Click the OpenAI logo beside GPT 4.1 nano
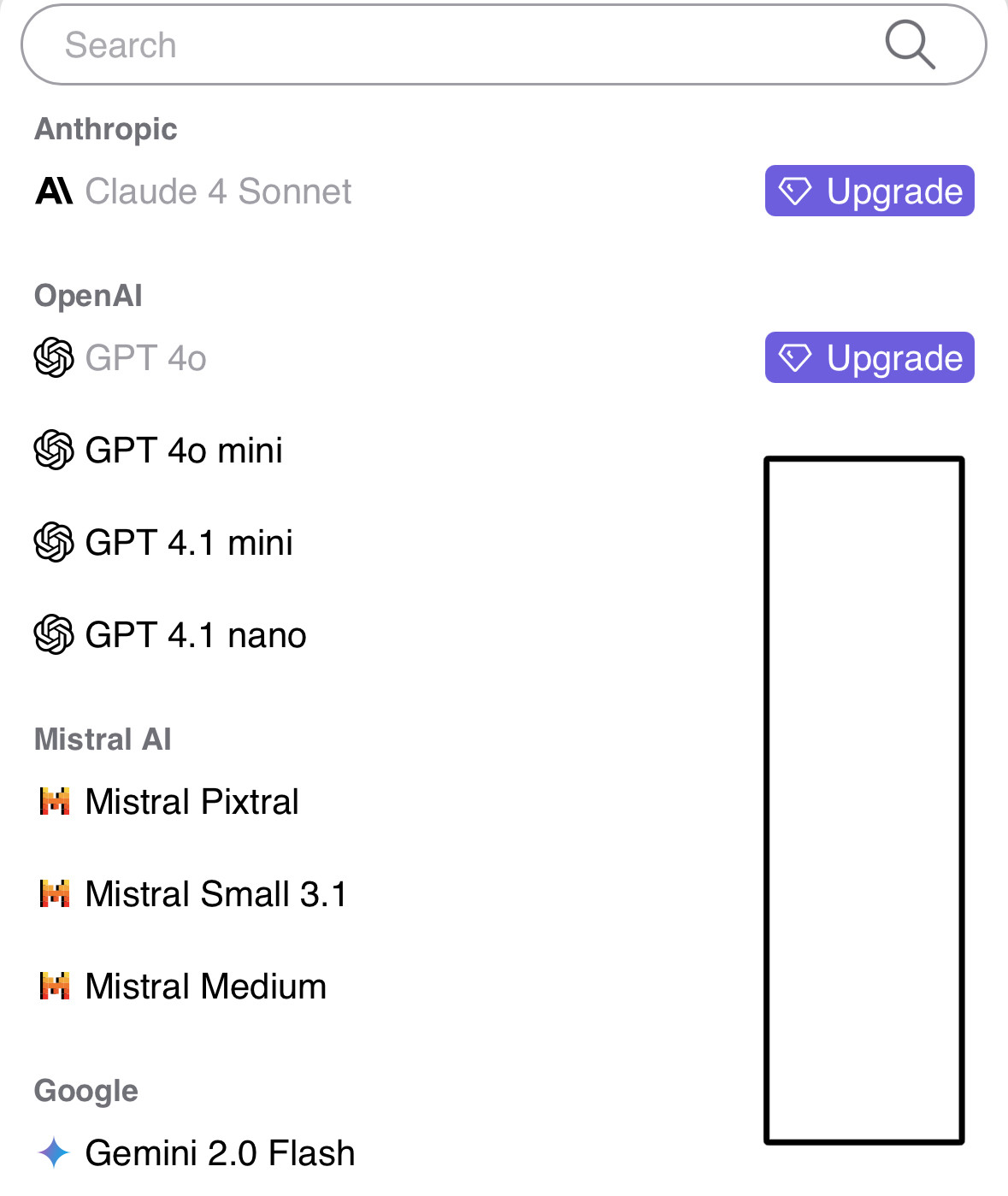 tap(54, 634)
